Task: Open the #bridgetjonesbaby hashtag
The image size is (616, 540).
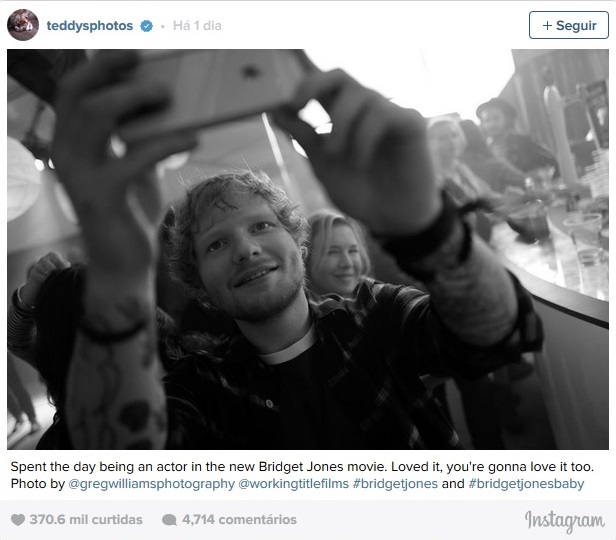Action: 526,483
